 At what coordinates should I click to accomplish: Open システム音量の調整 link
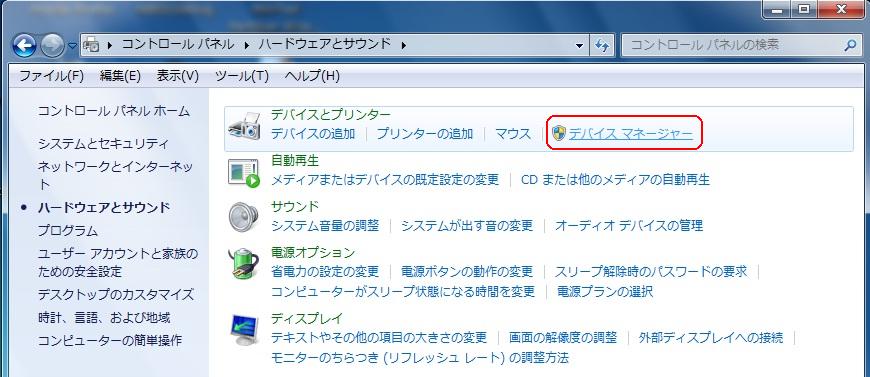325,225
